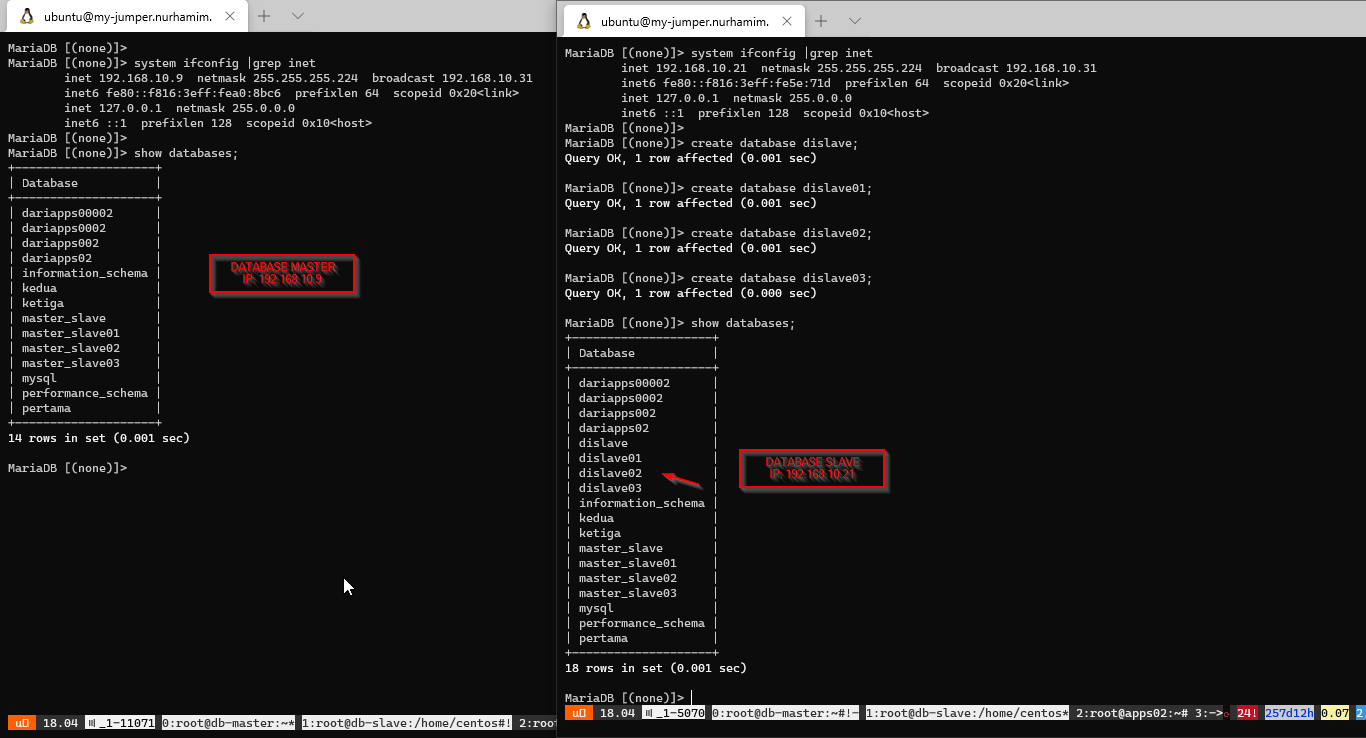Screen dimensions: 1366x738
Task: Click the Linux penguin icon in right terminal tab
Action: [583, 22]
